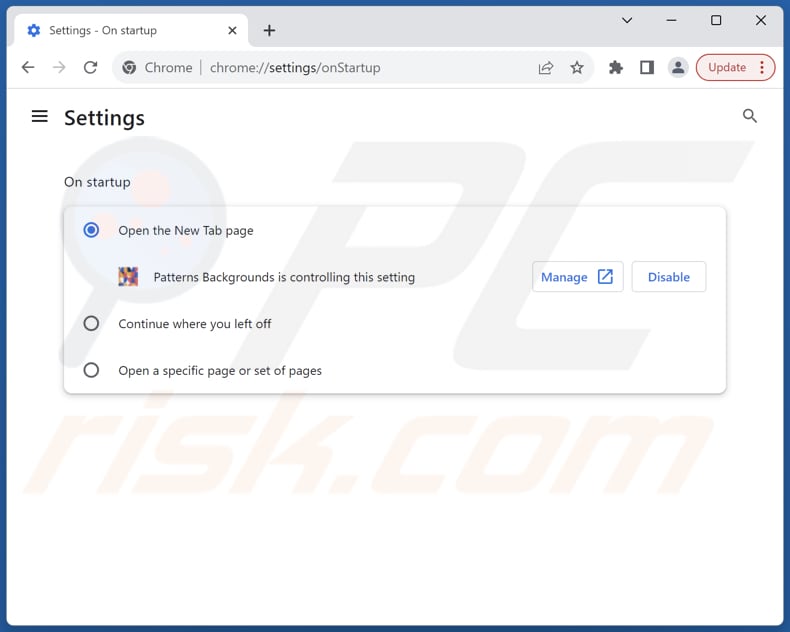Bookmark this tab with star icon
This screenshot has width=790, height=632.
coord(577,68)
